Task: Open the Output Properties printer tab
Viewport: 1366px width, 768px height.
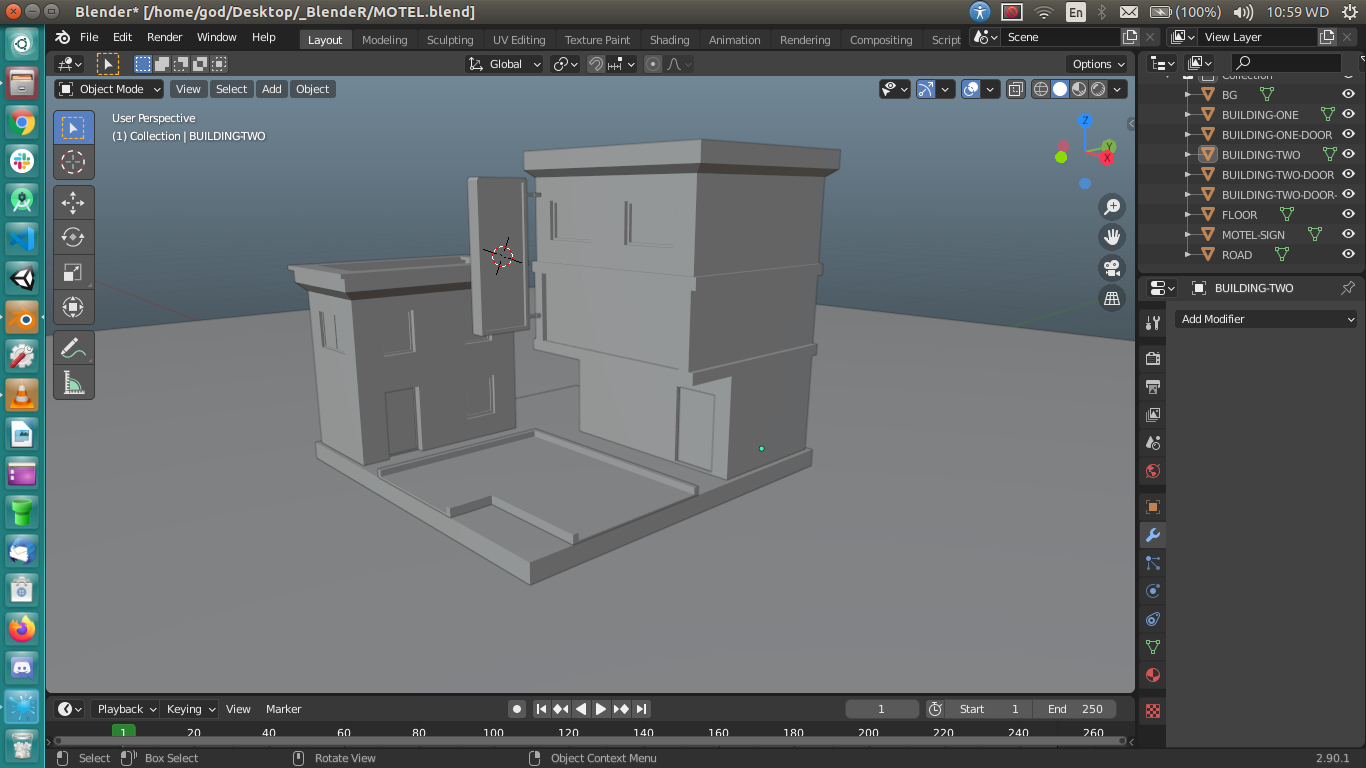Action: point(1152,387)
